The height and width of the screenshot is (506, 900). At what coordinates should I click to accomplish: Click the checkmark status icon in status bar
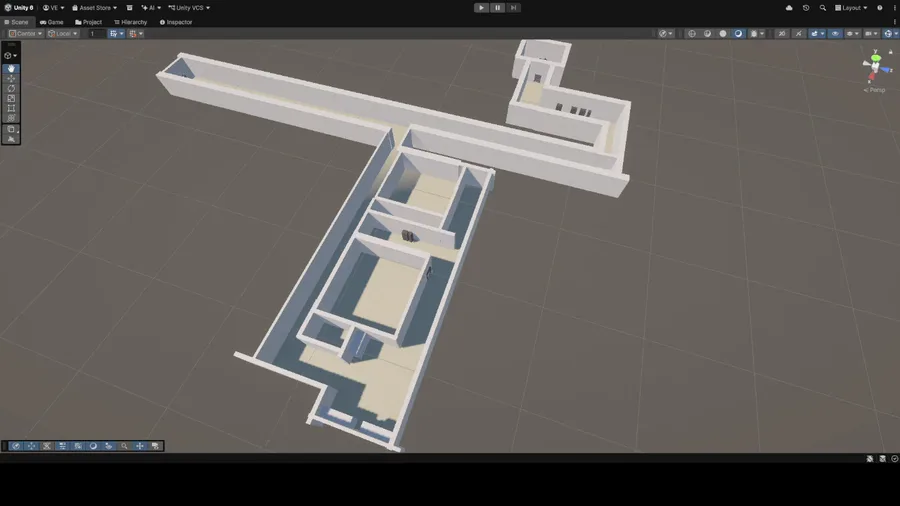point(894,458)
